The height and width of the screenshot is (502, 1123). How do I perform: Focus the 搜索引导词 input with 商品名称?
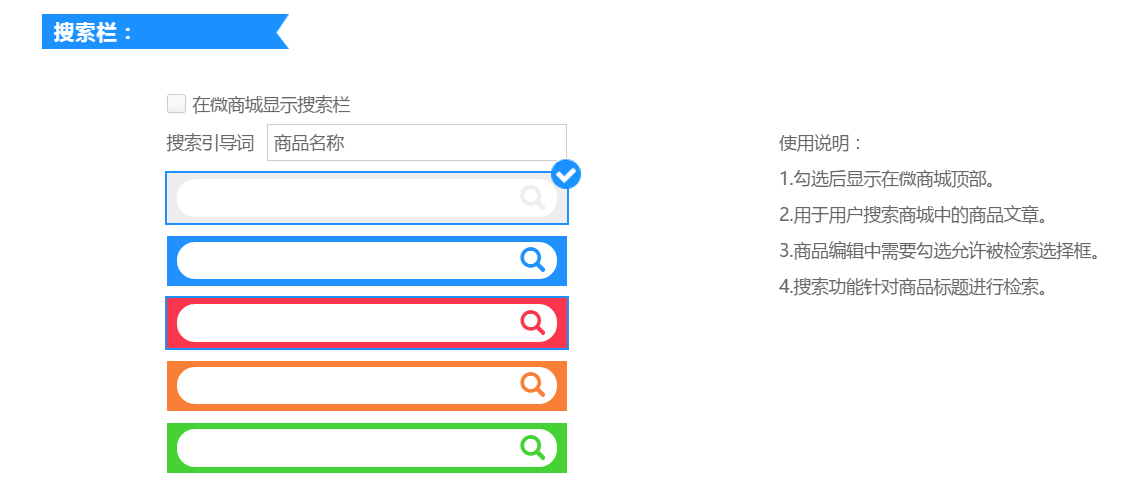pyautogui.click(x=416, y=143)
